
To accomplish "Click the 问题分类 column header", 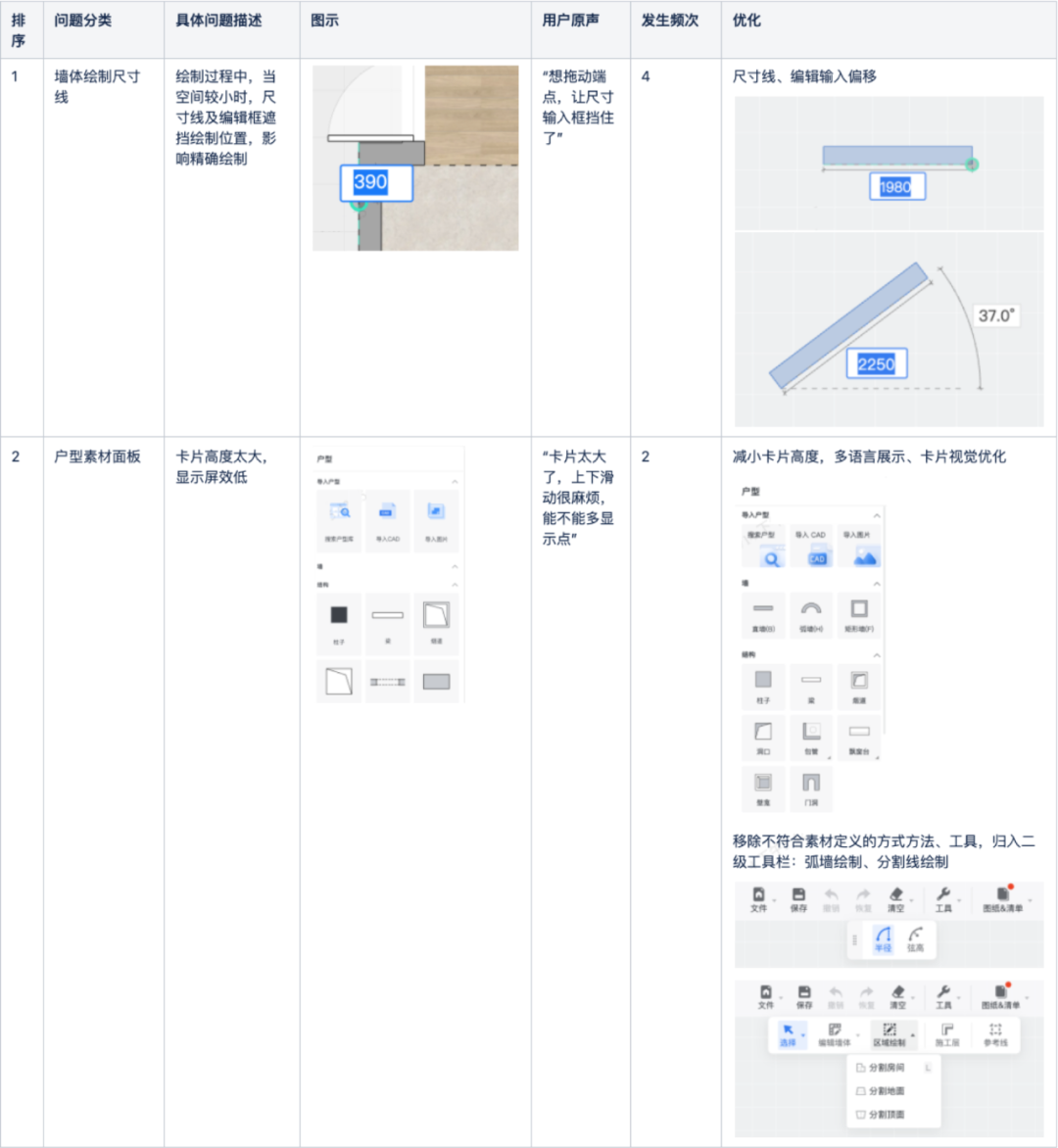I will tap(82, 21).
